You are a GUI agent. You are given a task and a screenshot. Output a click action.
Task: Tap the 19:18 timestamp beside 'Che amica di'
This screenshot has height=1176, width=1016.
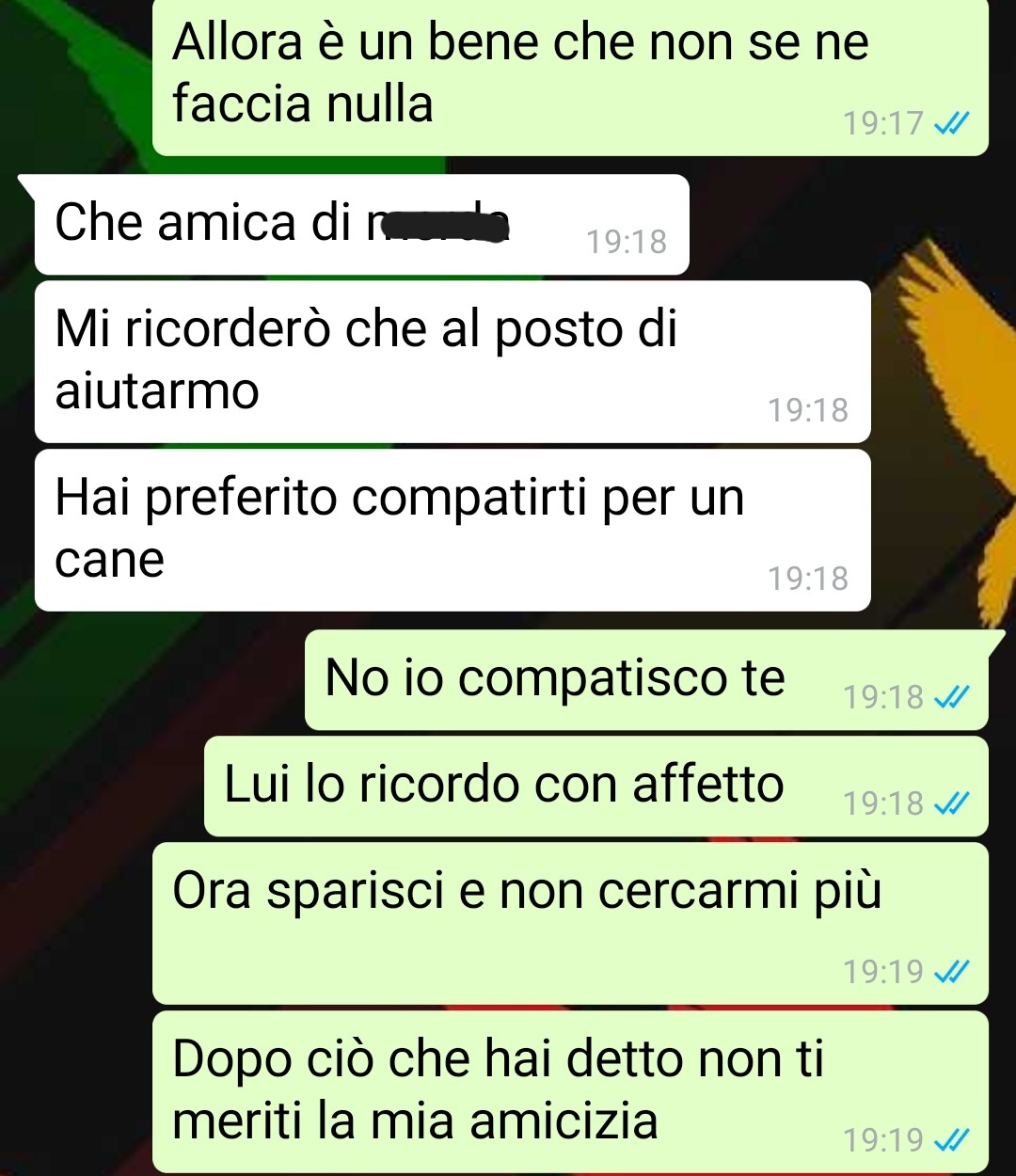[627, 242]
